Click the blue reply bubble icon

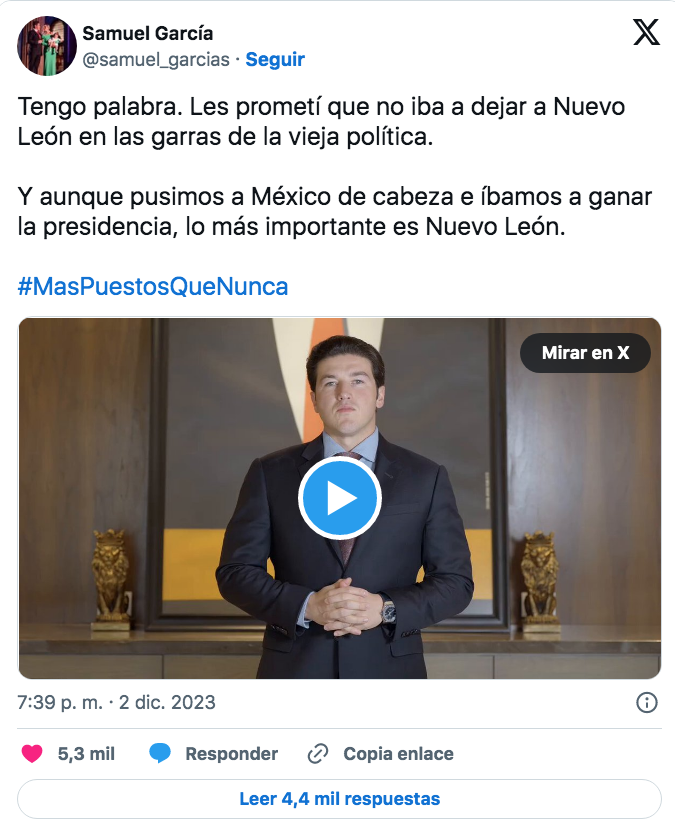tap(160, 754)
